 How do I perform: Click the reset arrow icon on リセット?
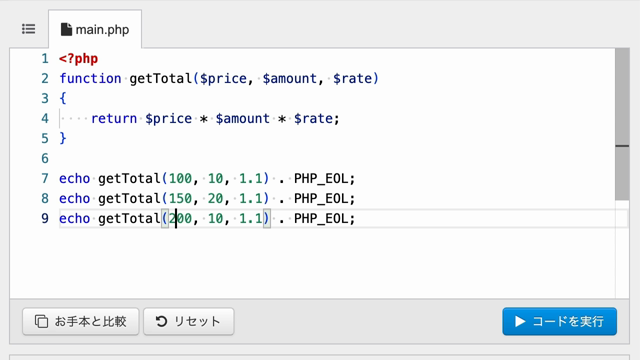pyautogui.click(x=161, y=322)
